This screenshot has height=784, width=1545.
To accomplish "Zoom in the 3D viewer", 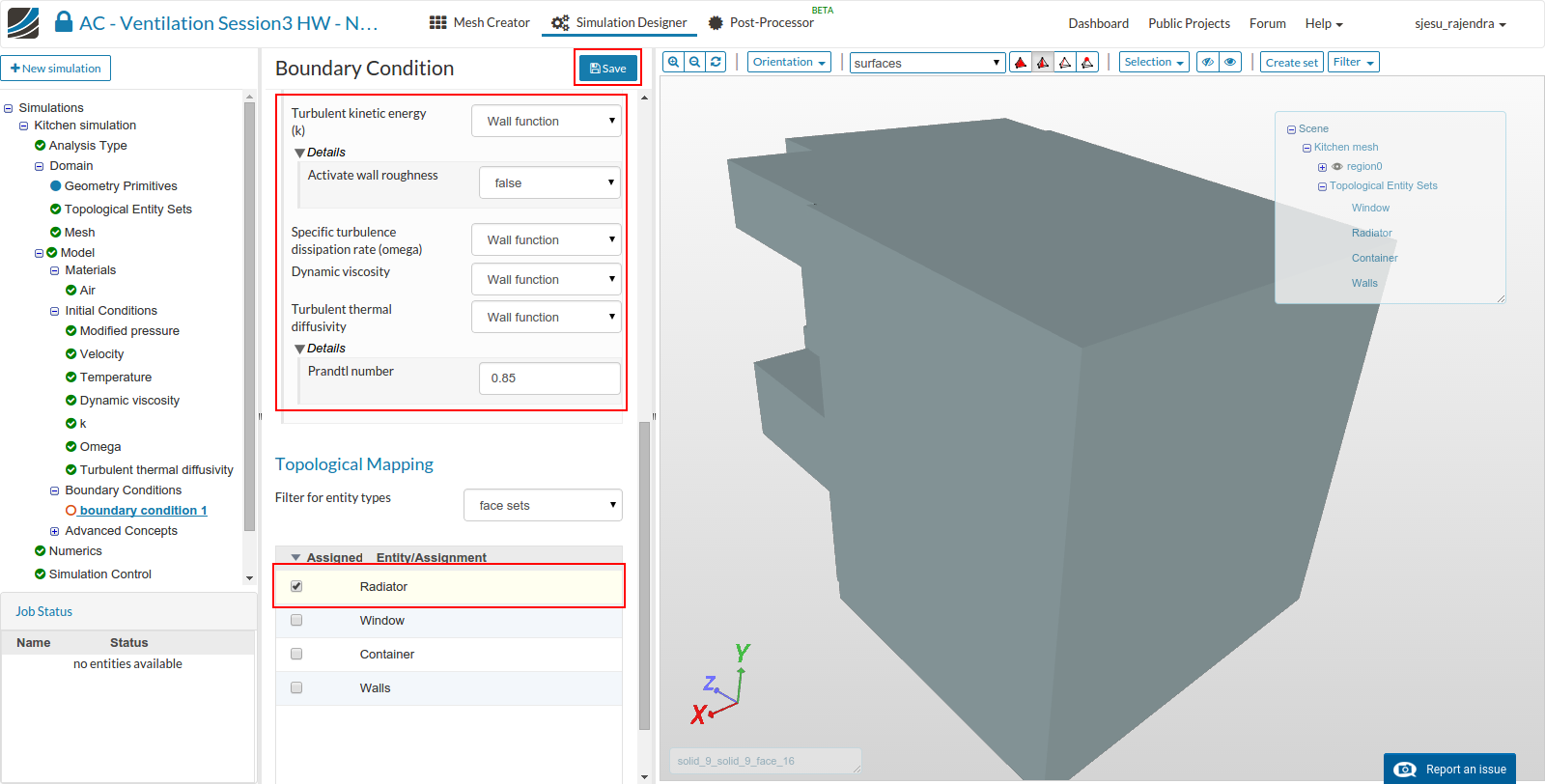I will point(674,62).
